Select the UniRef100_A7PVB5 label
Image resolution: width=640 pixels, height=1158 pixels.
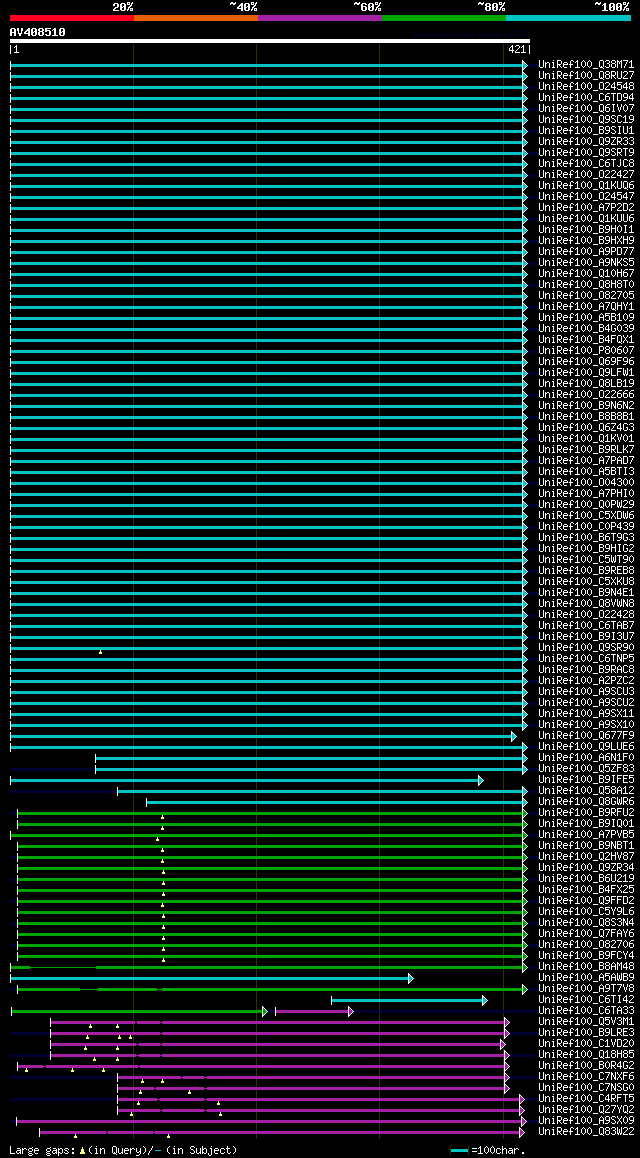point(586,835)
